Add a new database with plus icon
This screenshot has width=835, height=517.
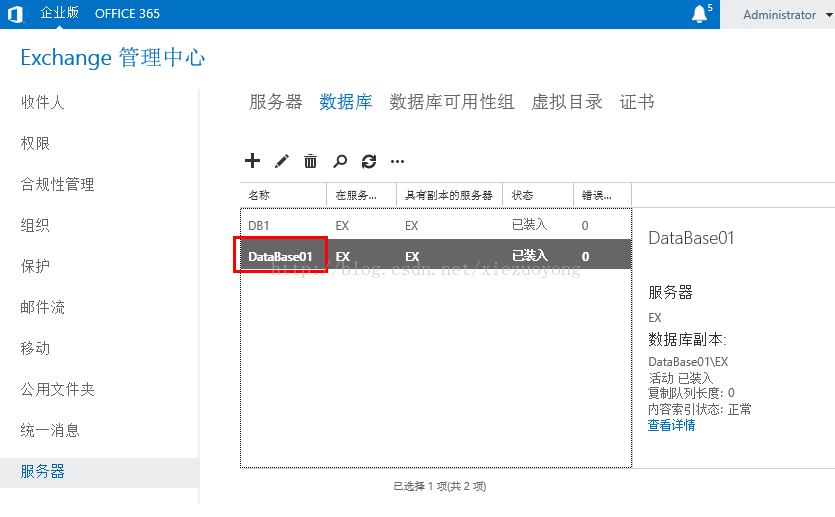tap(252, 161)
